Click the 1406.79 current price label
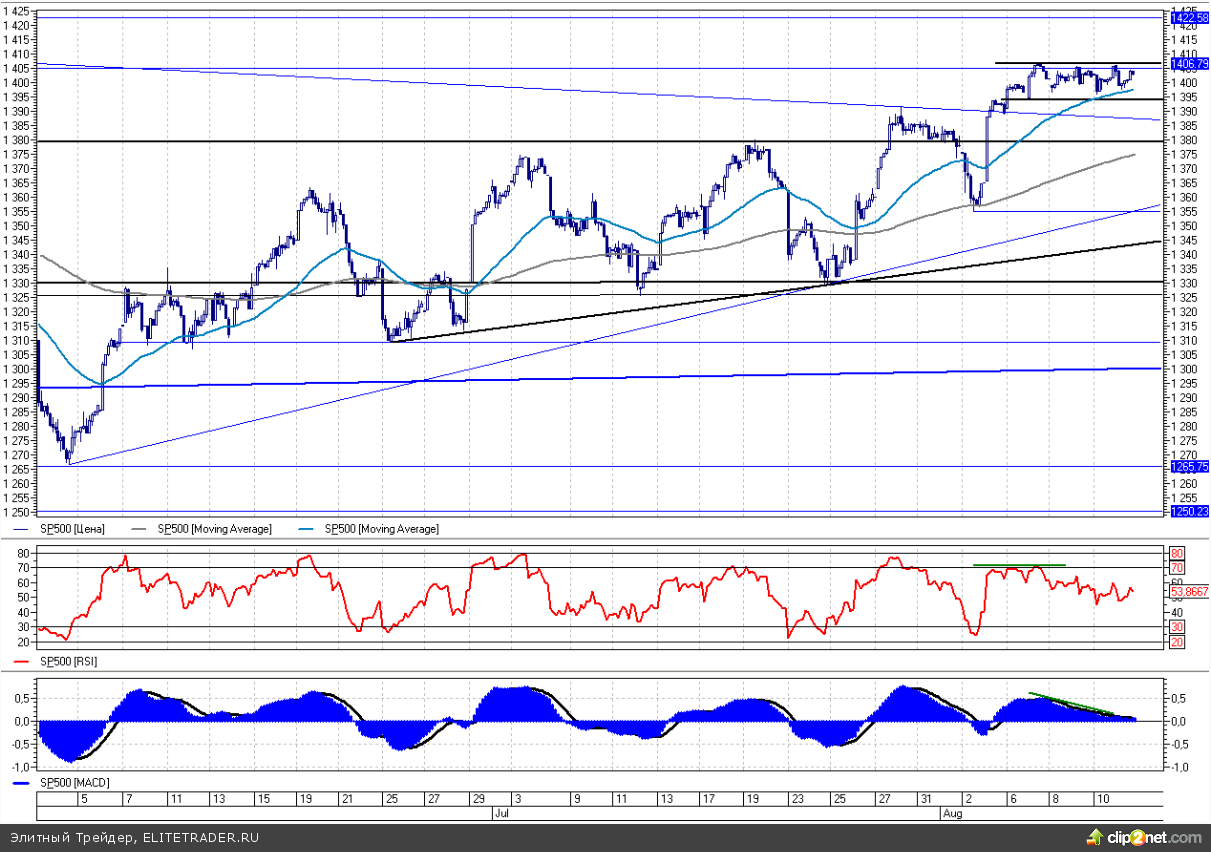Image resolution: width=1211 pixels, height=852 pixels. coord(1189,63)
